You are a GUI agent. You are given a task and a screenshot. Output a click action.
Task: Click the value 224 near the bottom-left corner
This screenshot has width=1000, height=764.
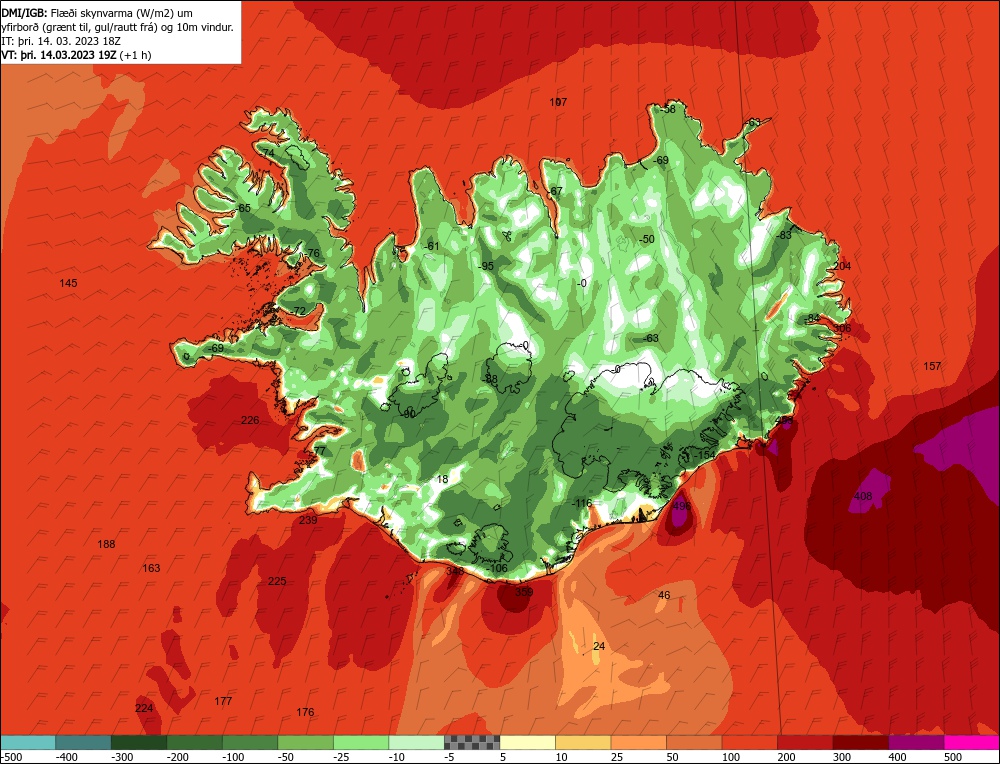tap(144, 709)
